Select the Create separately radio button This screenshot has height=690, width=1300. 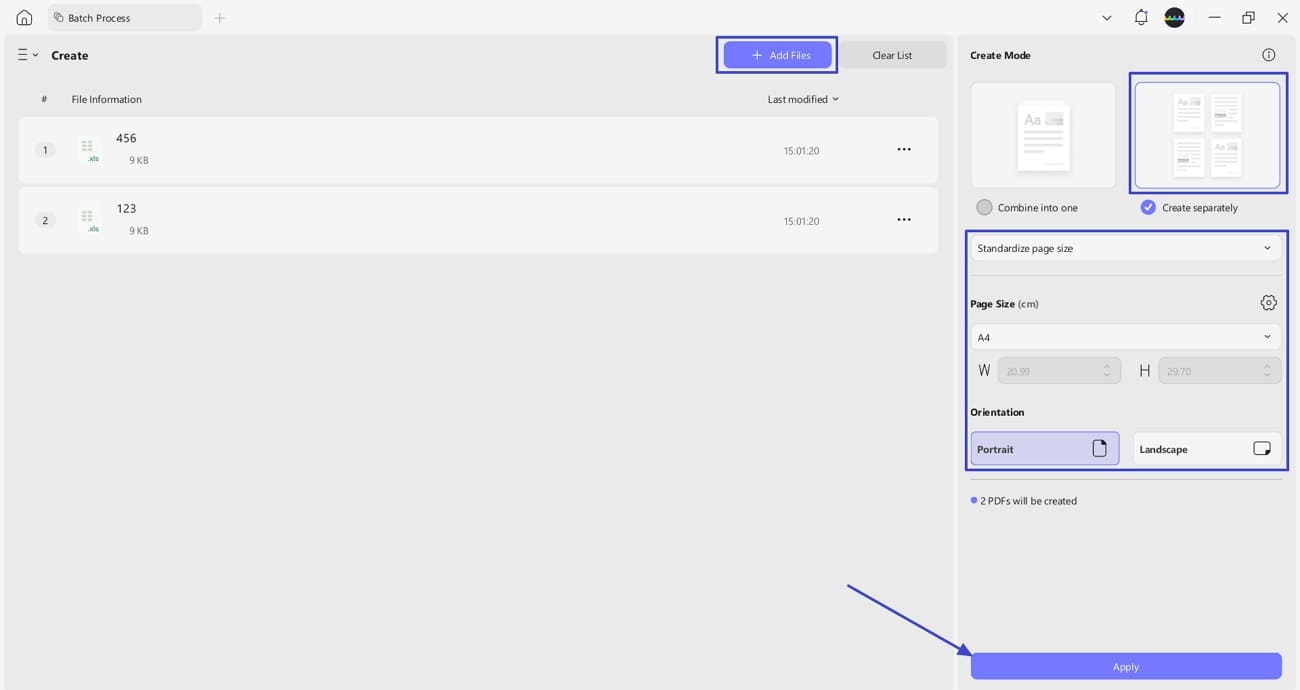(x=1148, y=207)
